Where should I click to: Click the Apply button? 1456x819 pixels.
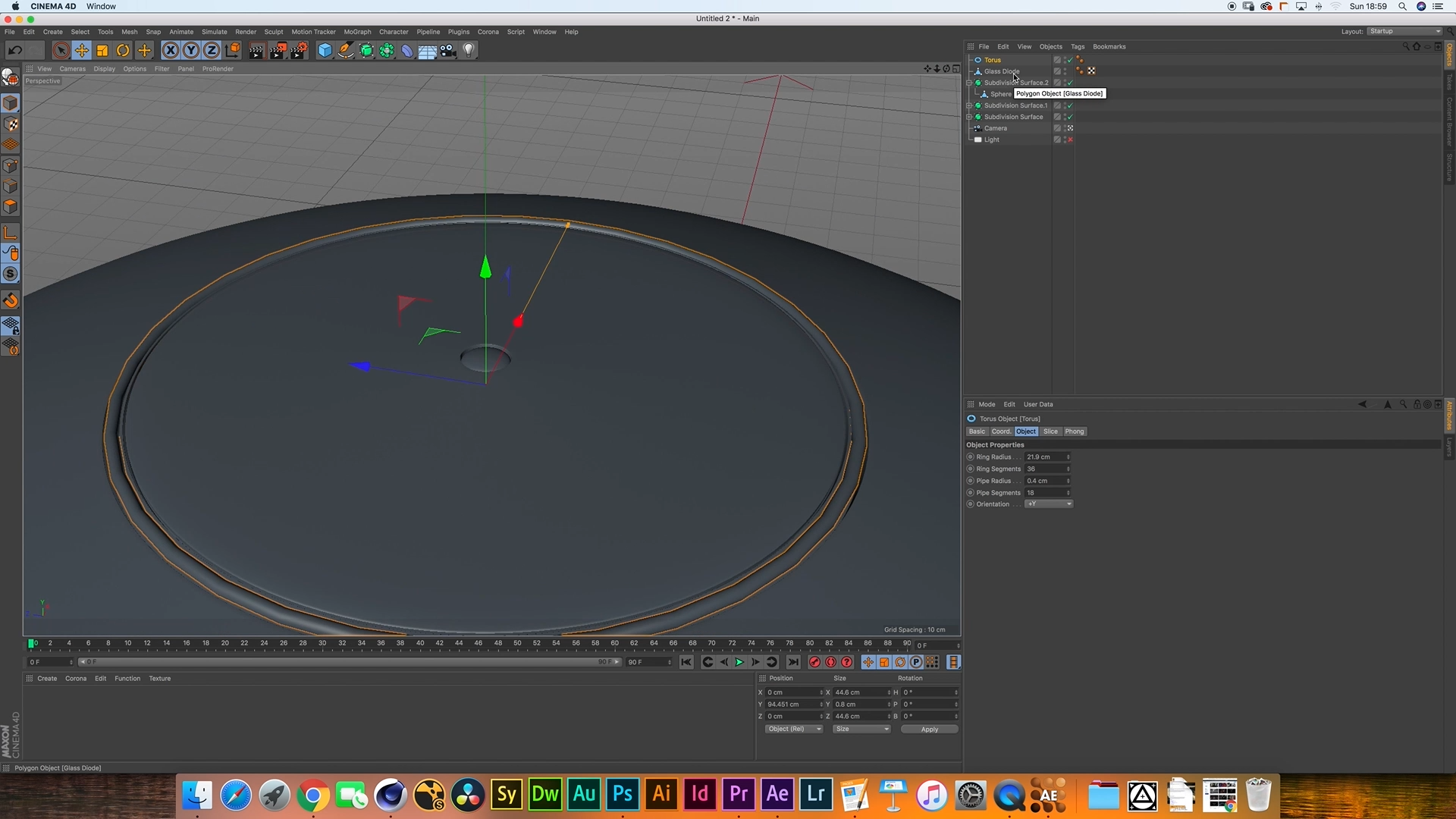(929, 730)
